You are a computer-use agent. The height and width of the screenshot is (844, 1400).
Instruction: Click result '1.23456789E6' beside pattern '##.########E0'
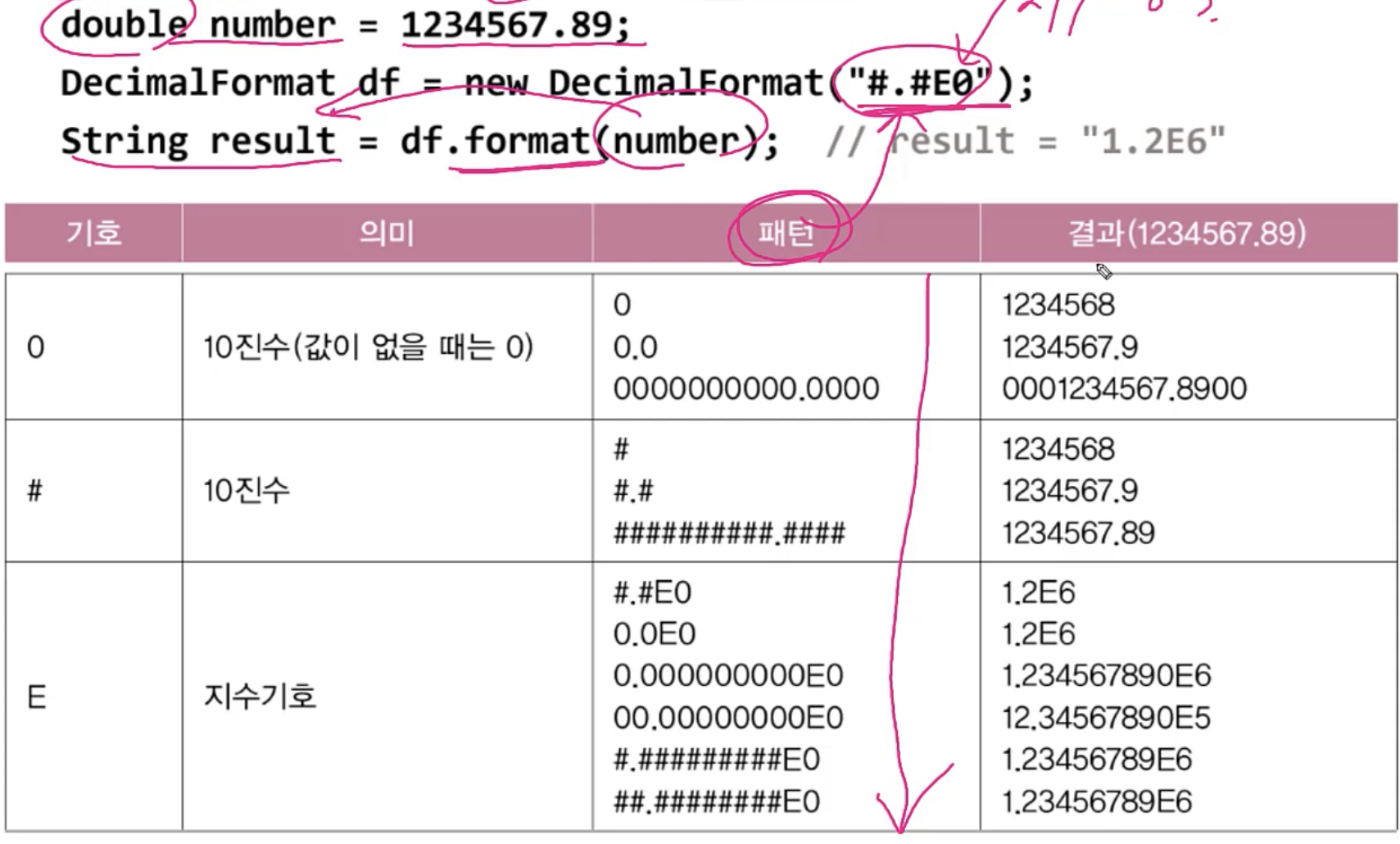coord(1097,801)
